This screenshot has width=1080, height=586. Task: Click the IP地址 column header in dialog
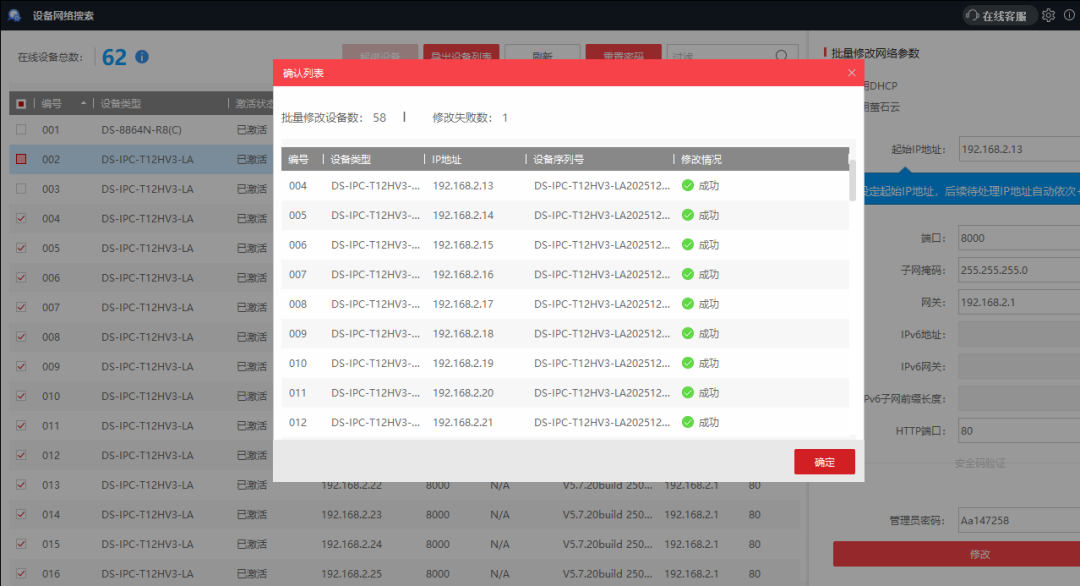point(447,159)
